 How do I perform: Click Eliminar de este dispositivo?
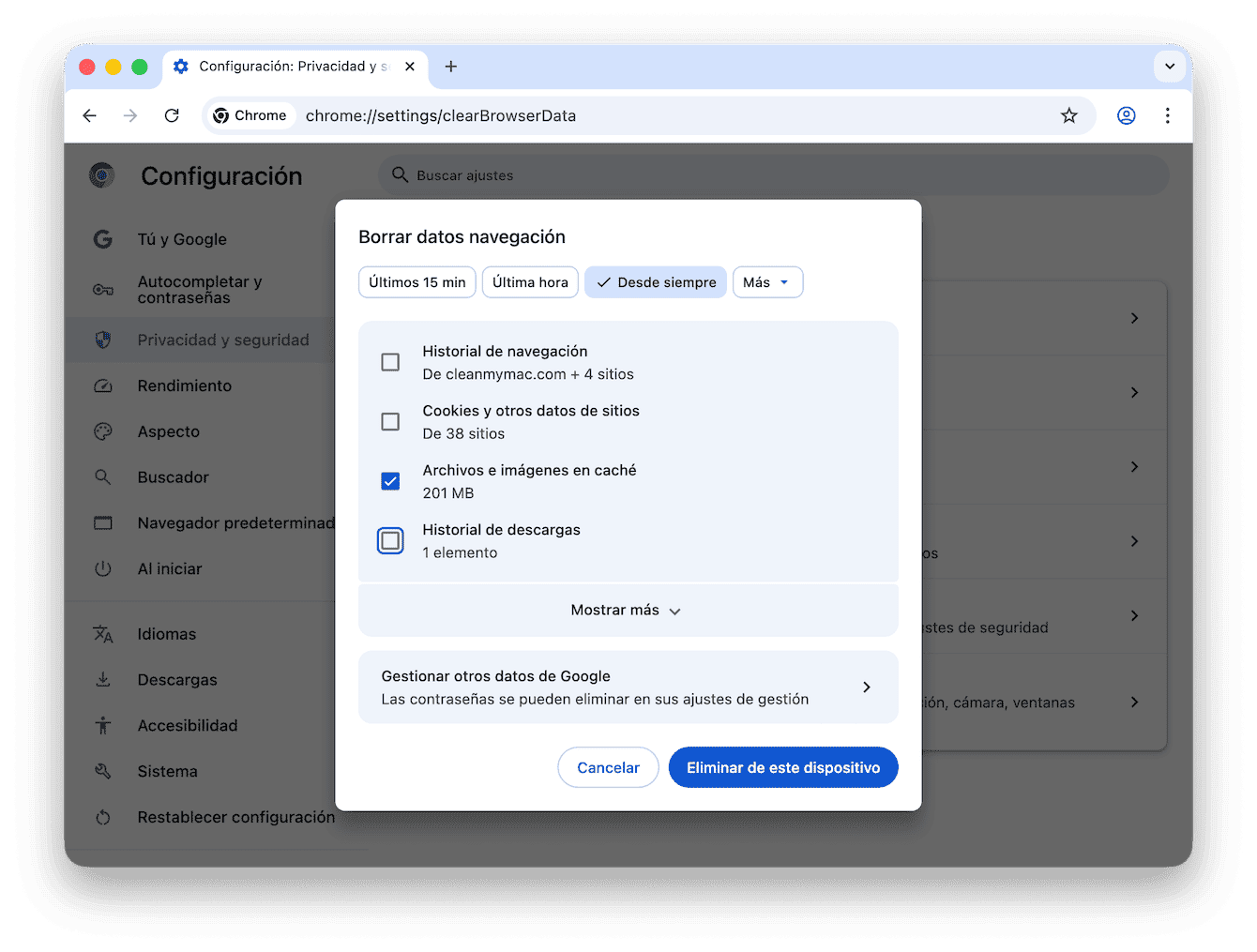782,767
